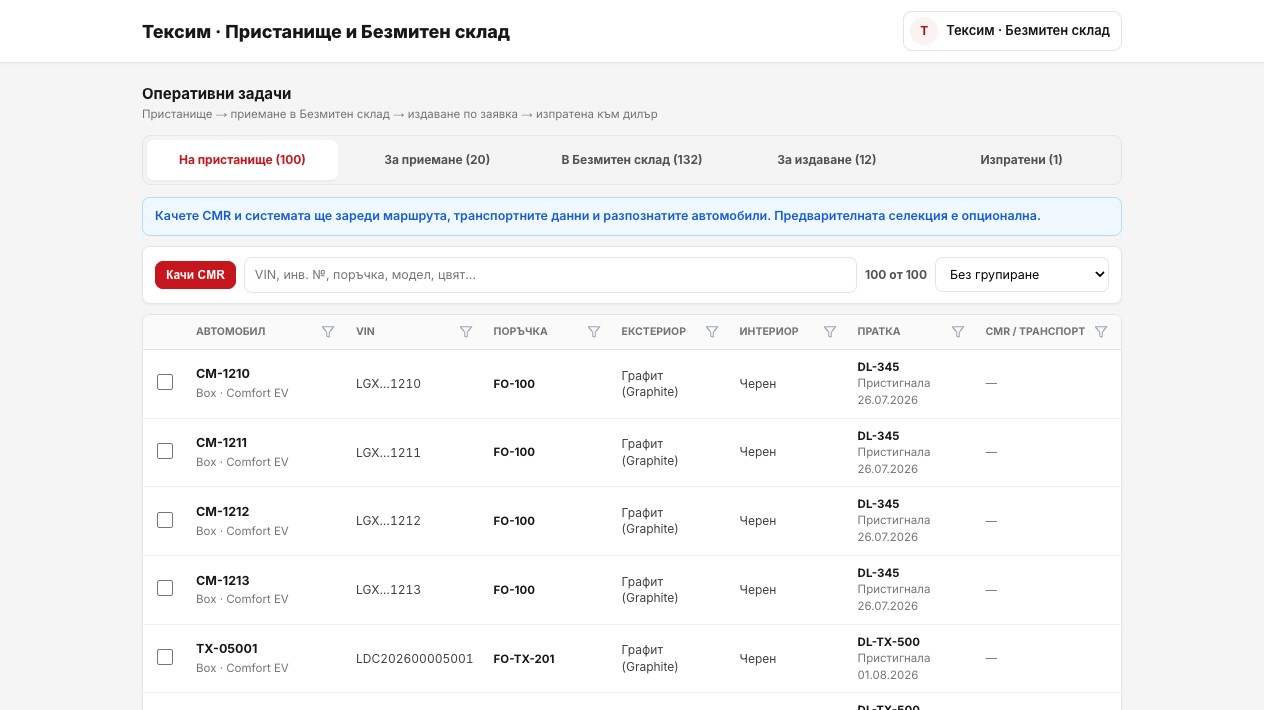Switch to На пристанище (100) tab

242,160
